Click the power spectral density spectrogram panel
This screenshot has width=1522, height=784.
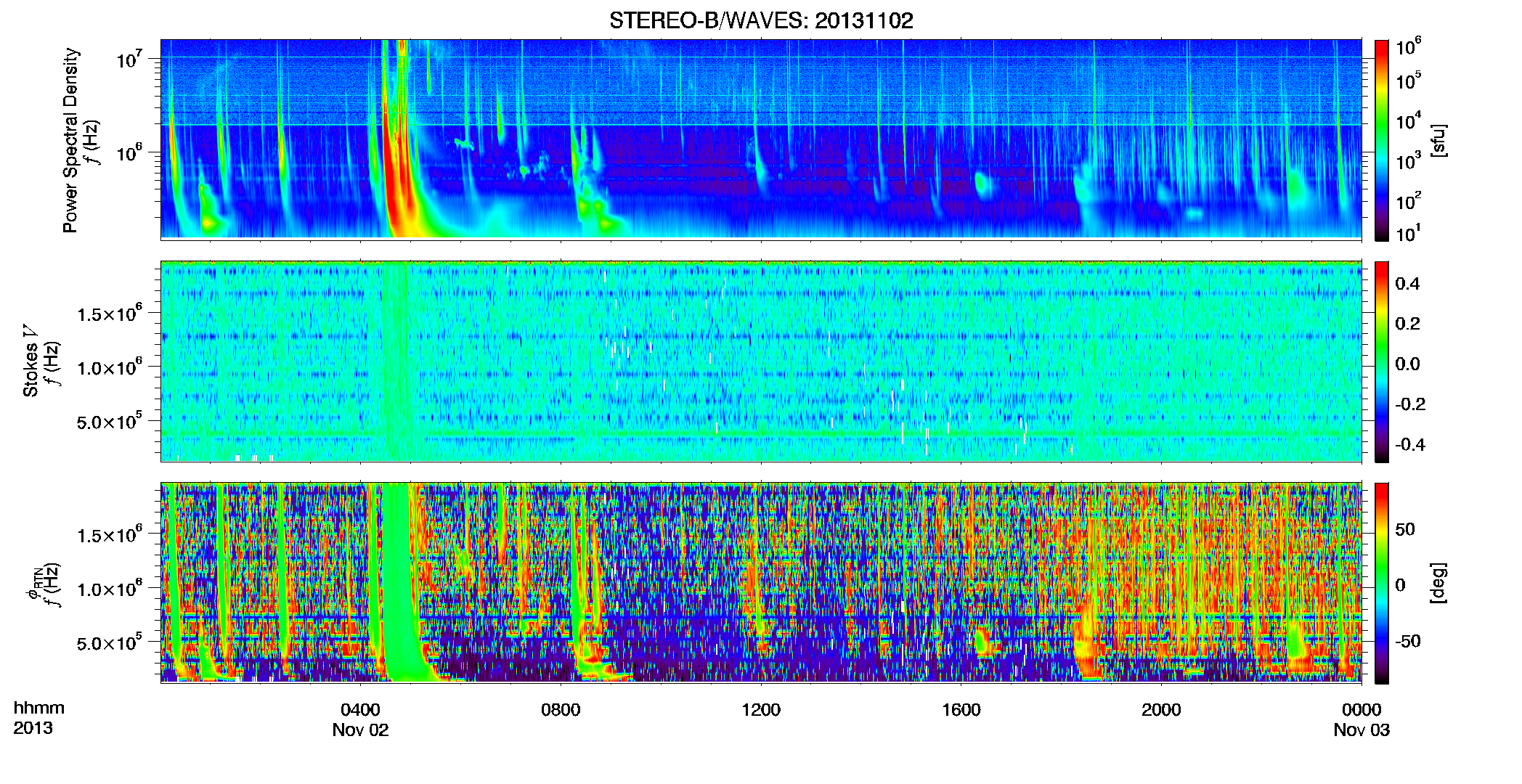point(761,139)
